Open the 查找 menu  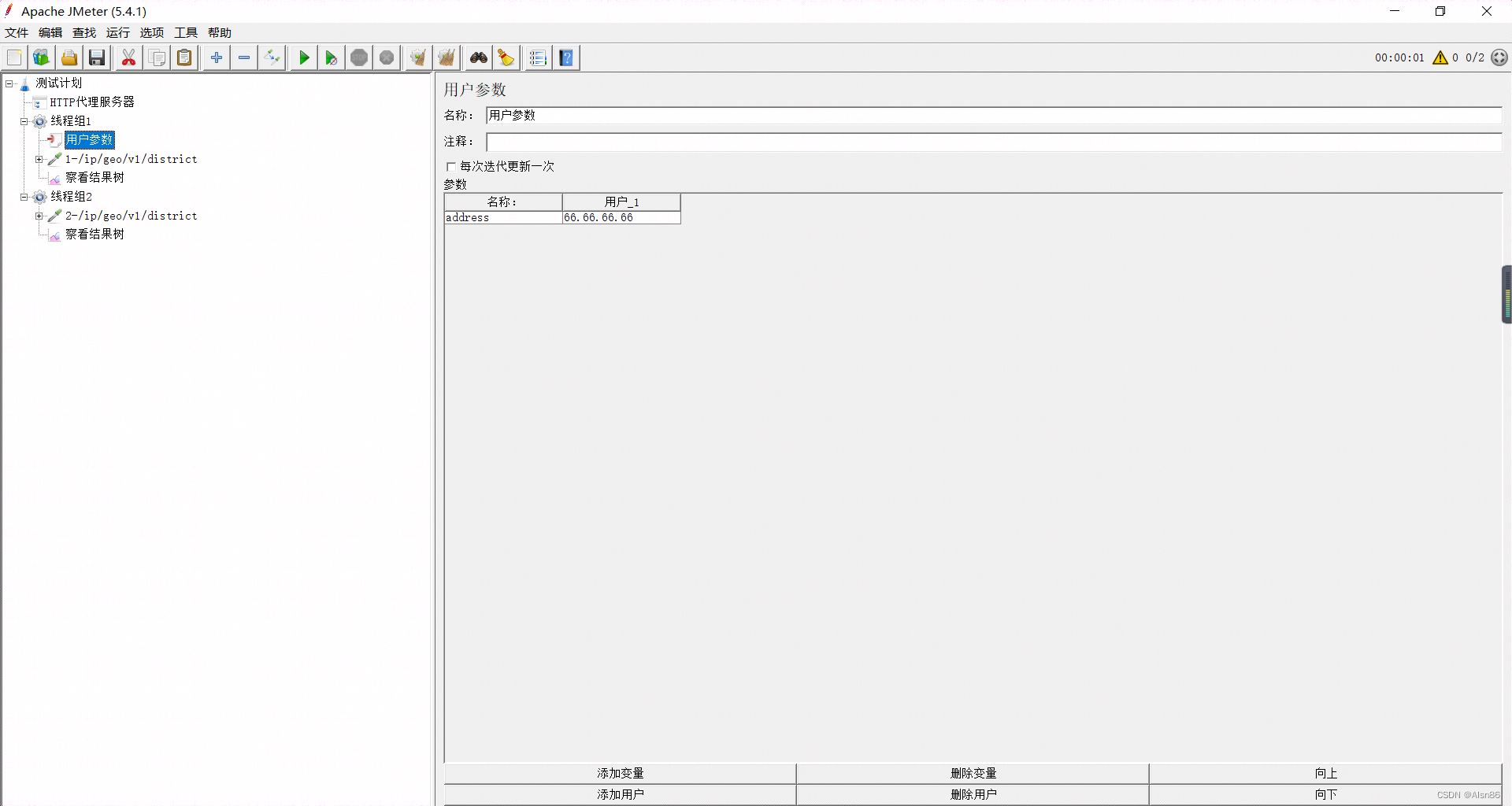tap(84, 32)
